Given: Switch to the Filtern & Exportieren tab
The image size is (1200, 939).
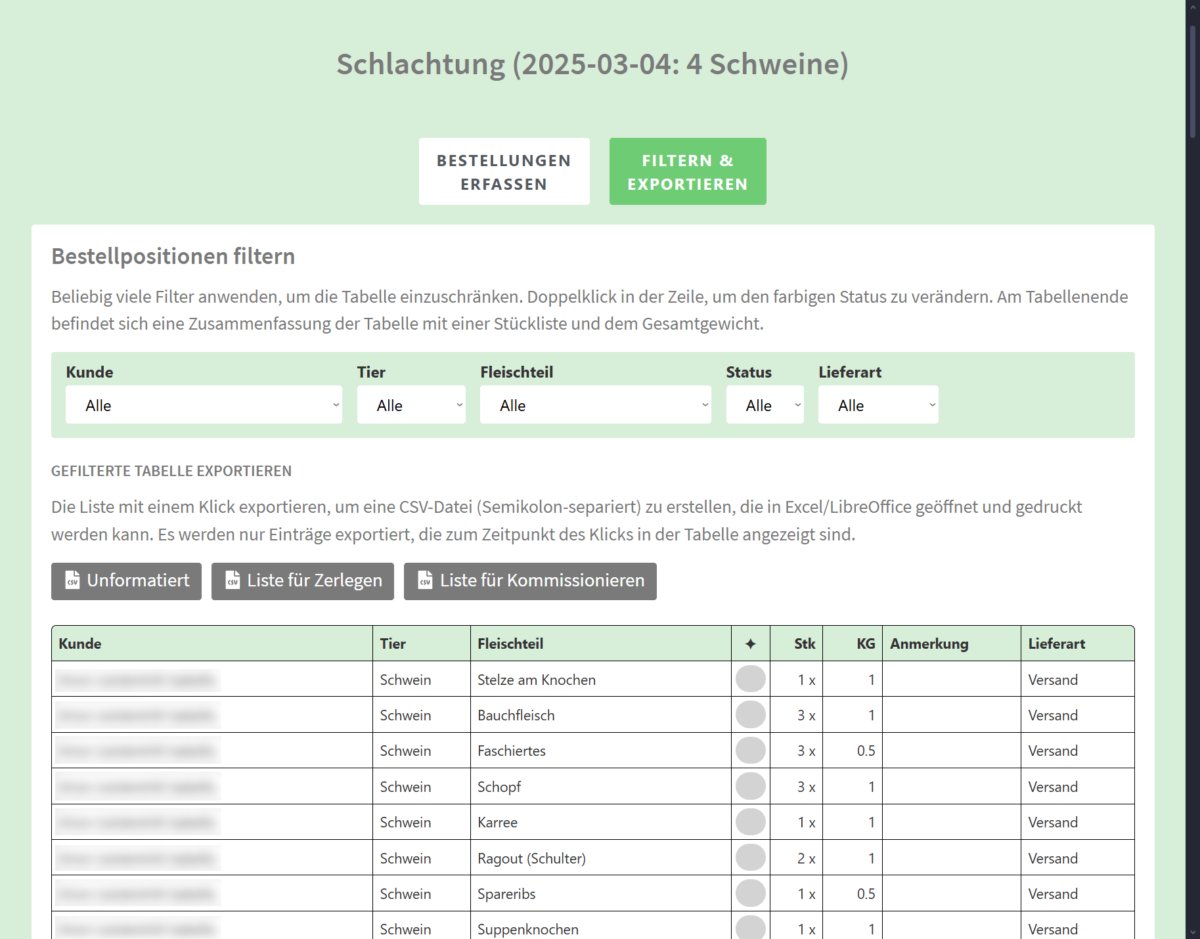Looking at the screenshot, I should [687, 171].
